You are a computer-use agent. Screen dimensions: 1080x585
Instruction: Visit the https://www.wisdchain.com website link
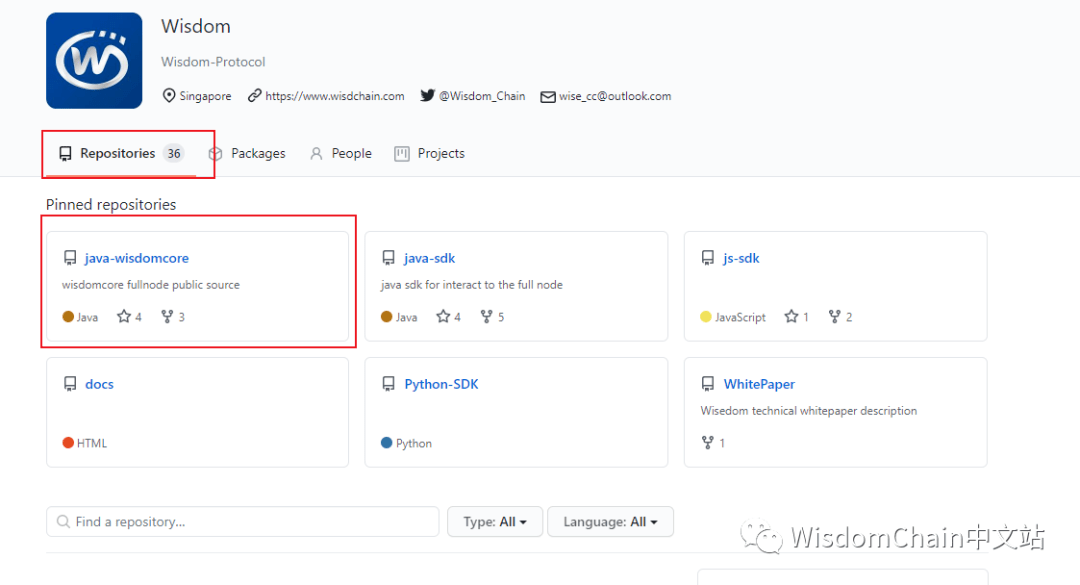click(335, 96)
